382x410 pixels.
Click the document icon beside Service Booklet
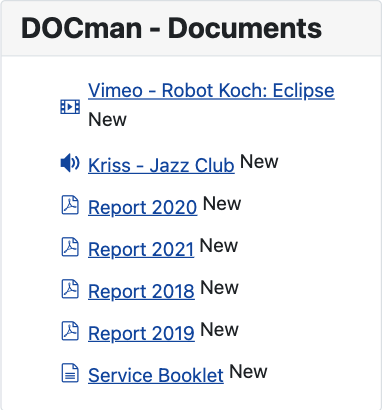(70, 373)
